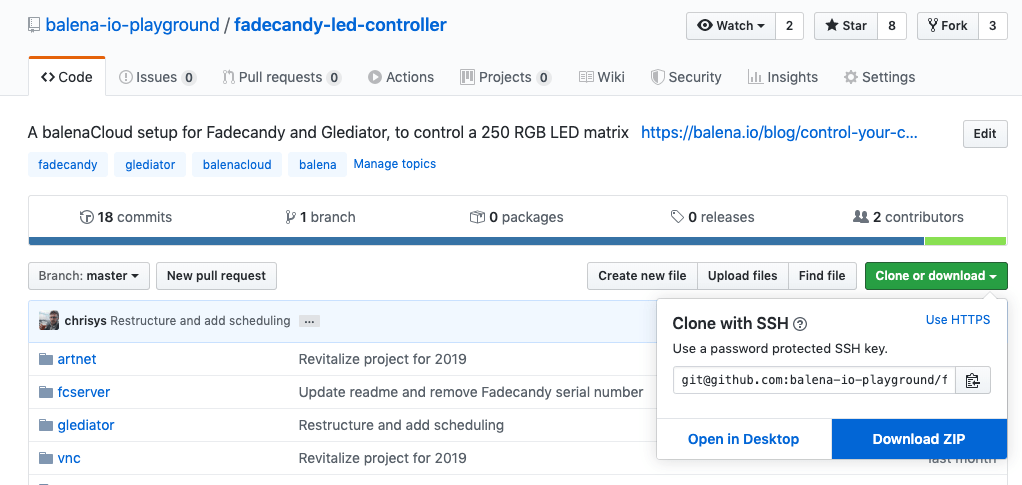Collapse the Clone or download dropdown
This screenshot has width=1022, height=485.
click(935, 276)
